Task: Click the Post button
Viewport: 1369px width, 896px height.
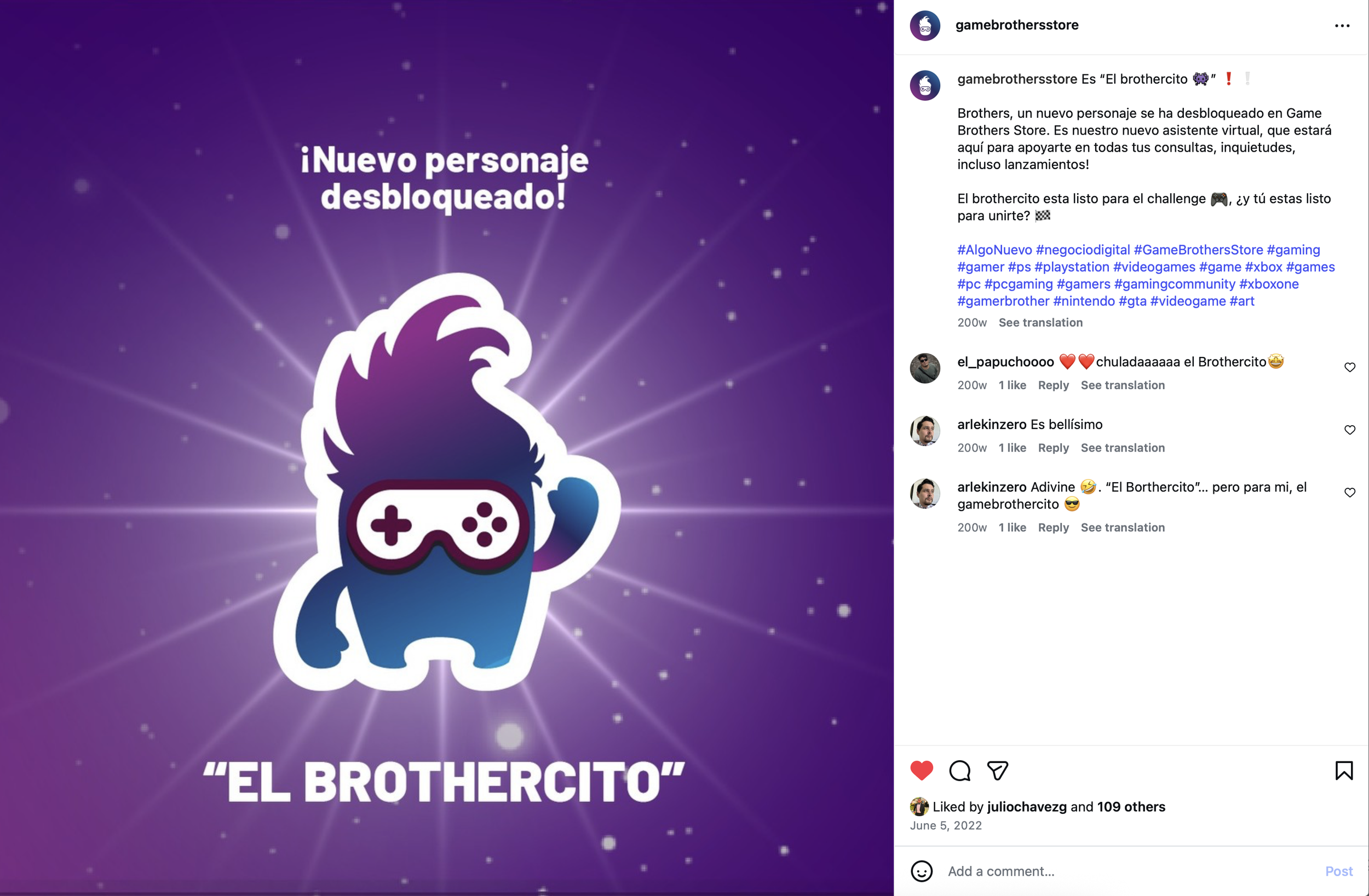Action: click(1338, 871)
